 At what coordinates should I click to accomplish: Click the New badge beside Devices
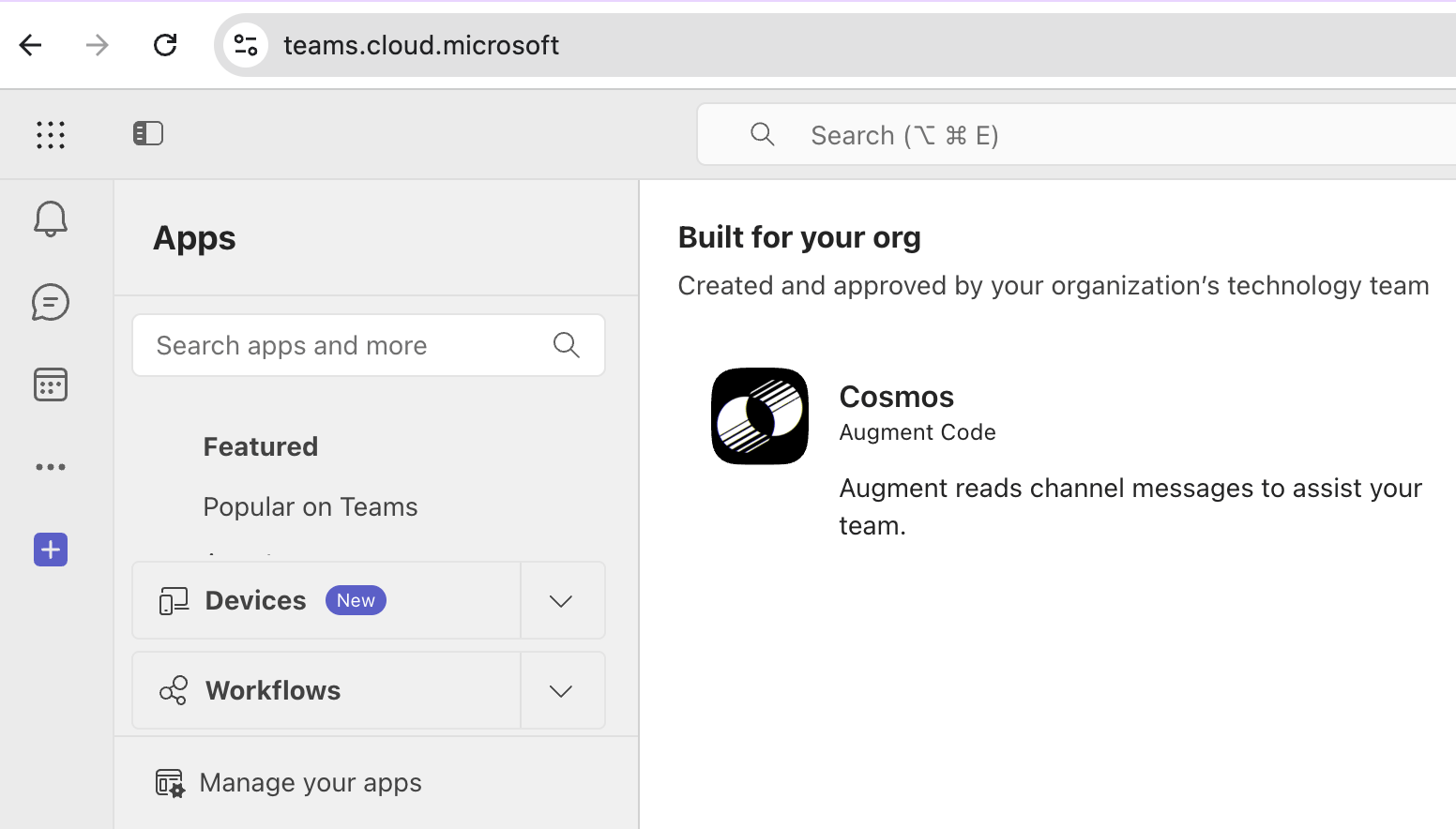(x=356, y=600)
